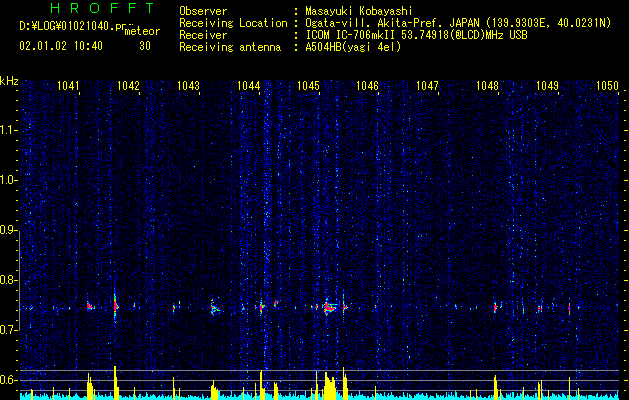Viewport: 629px width, 400px height.
Task: Click the Receiver ICOM IC-706mkII line
Action: (416, 35)
